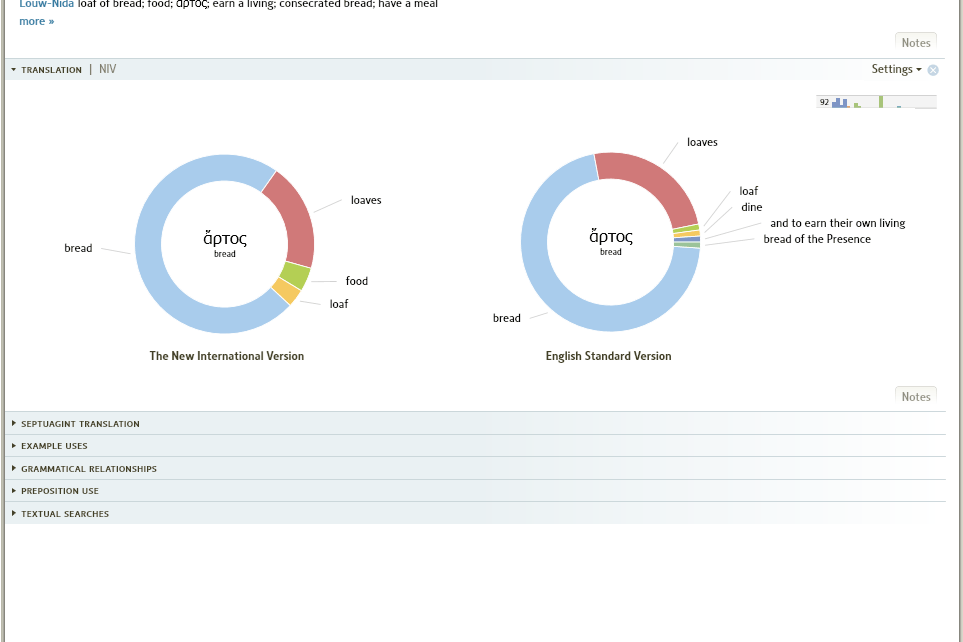Click 'and to earn their own living' label

(838, 223)
